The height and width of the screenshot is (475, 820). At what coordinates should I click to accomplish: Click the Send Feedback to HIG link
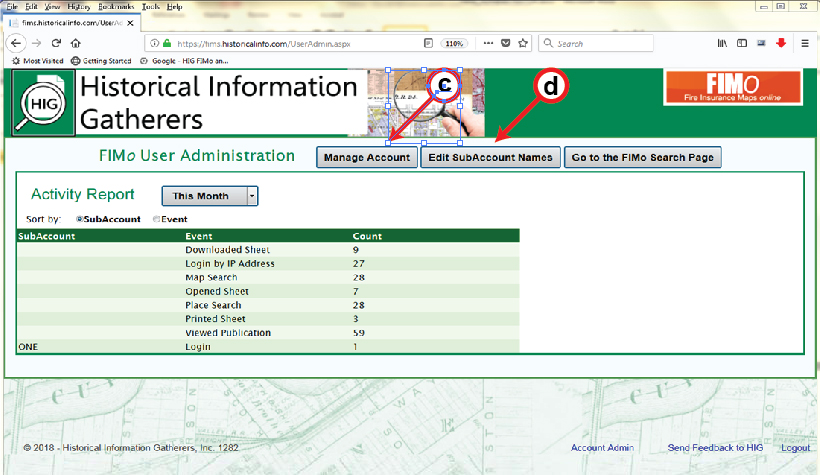click(715, 448)
